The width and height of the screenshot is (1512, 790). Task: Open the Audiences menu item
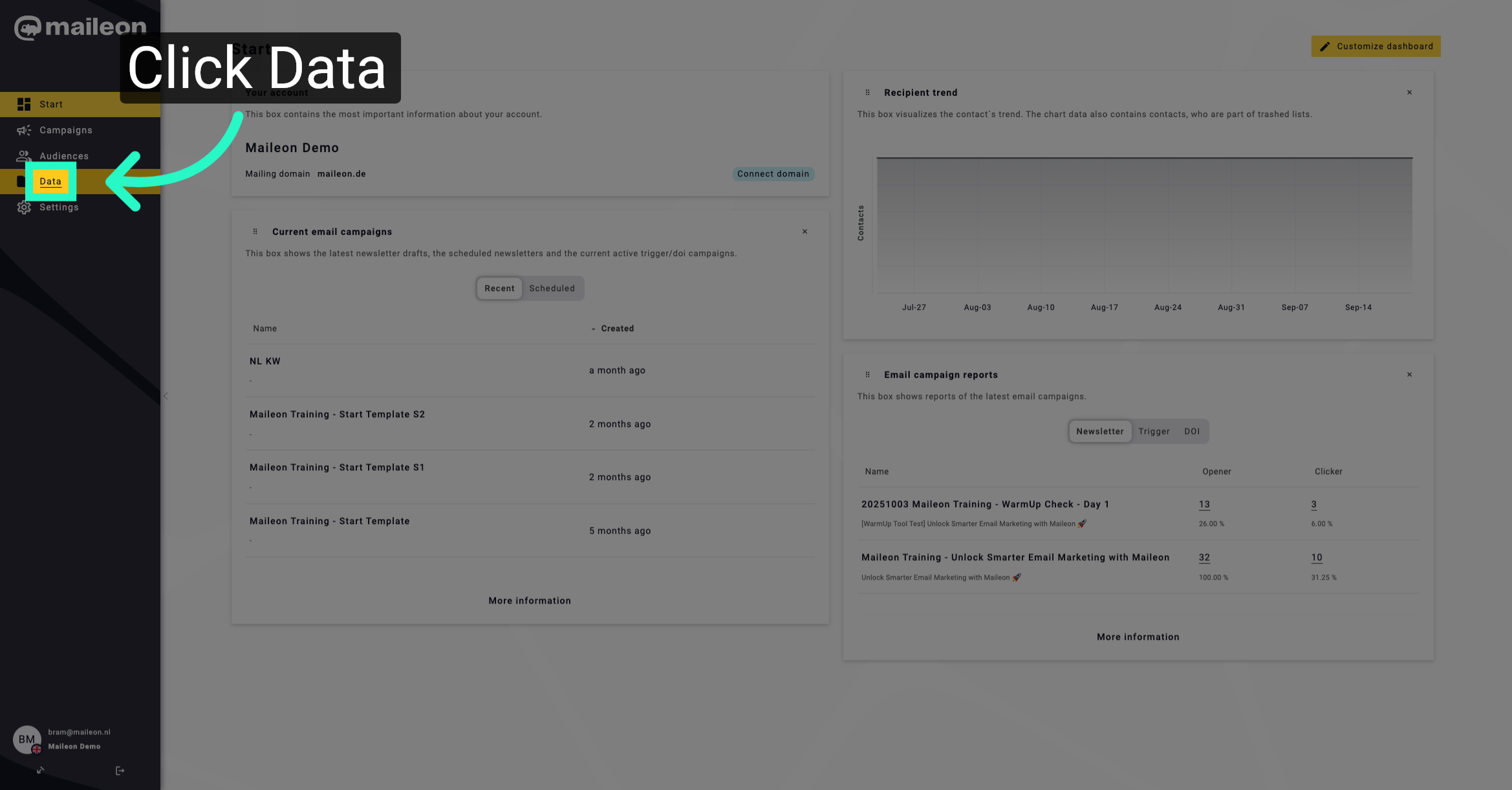click(x=80, y=156)
